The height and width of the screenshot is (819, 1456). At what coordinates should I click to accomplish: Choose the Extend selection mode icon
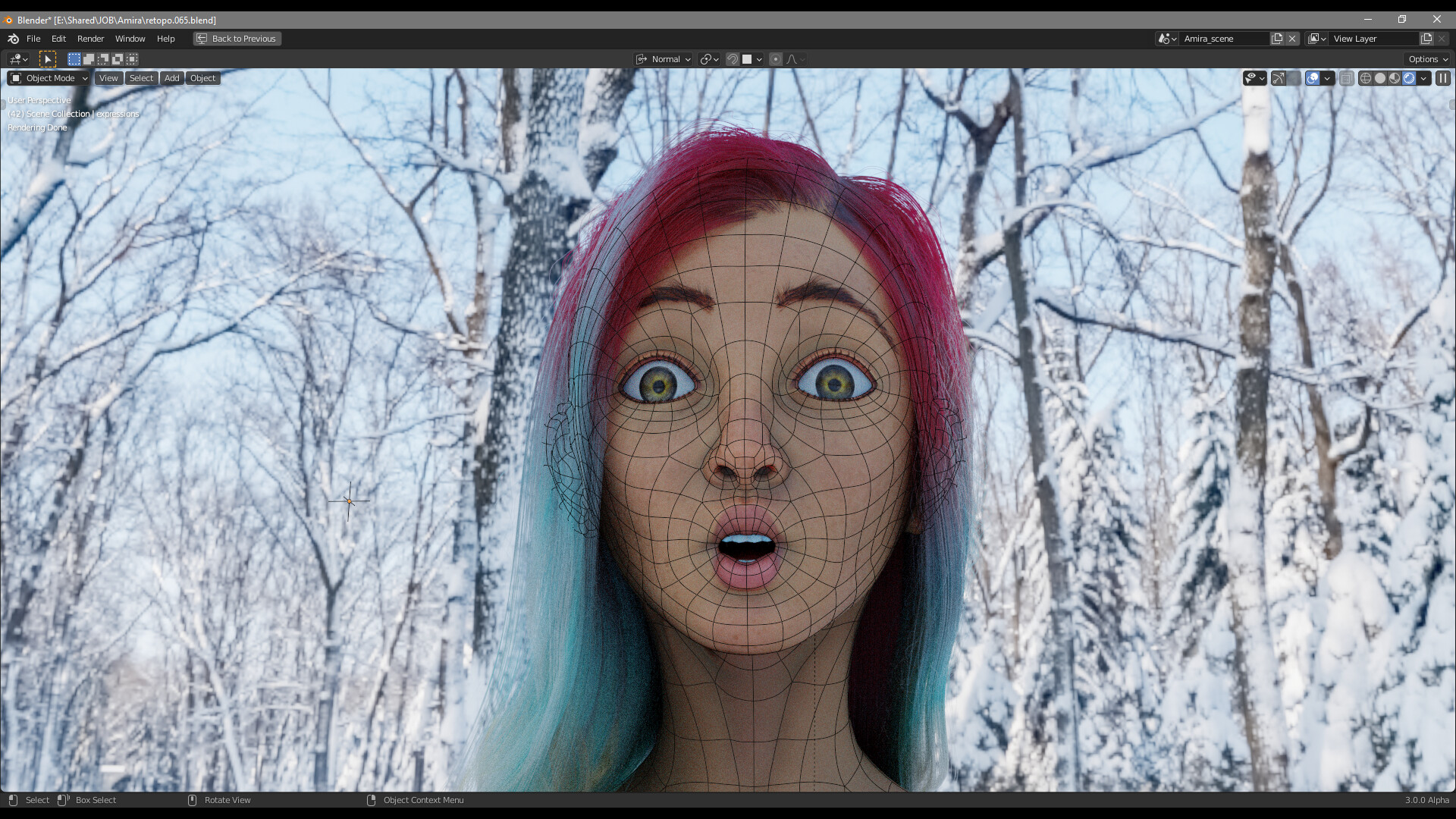(89, 59)
